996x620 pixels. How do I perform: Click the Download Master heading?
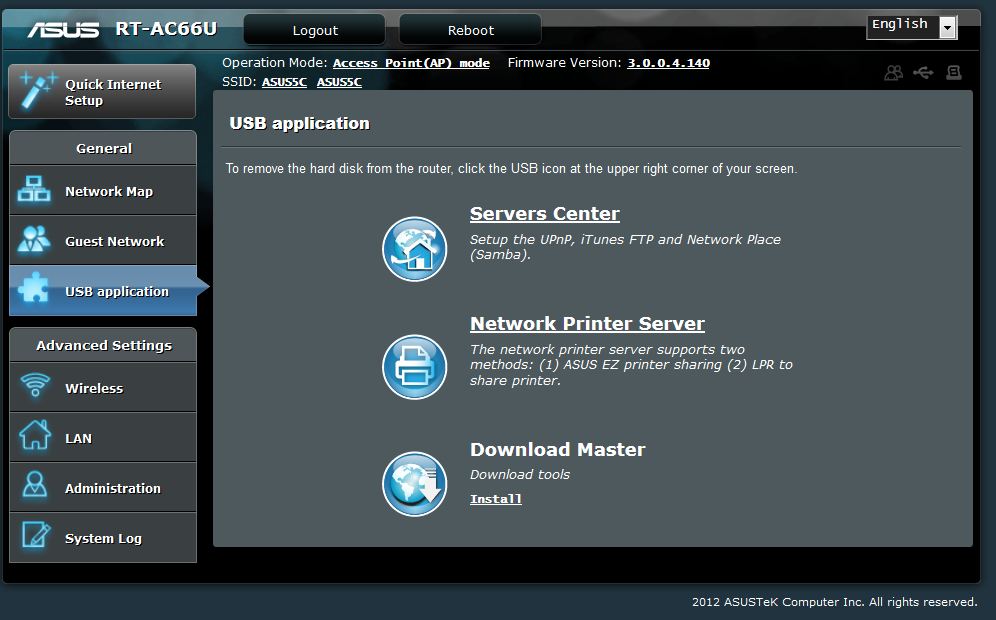coord(557,449)
